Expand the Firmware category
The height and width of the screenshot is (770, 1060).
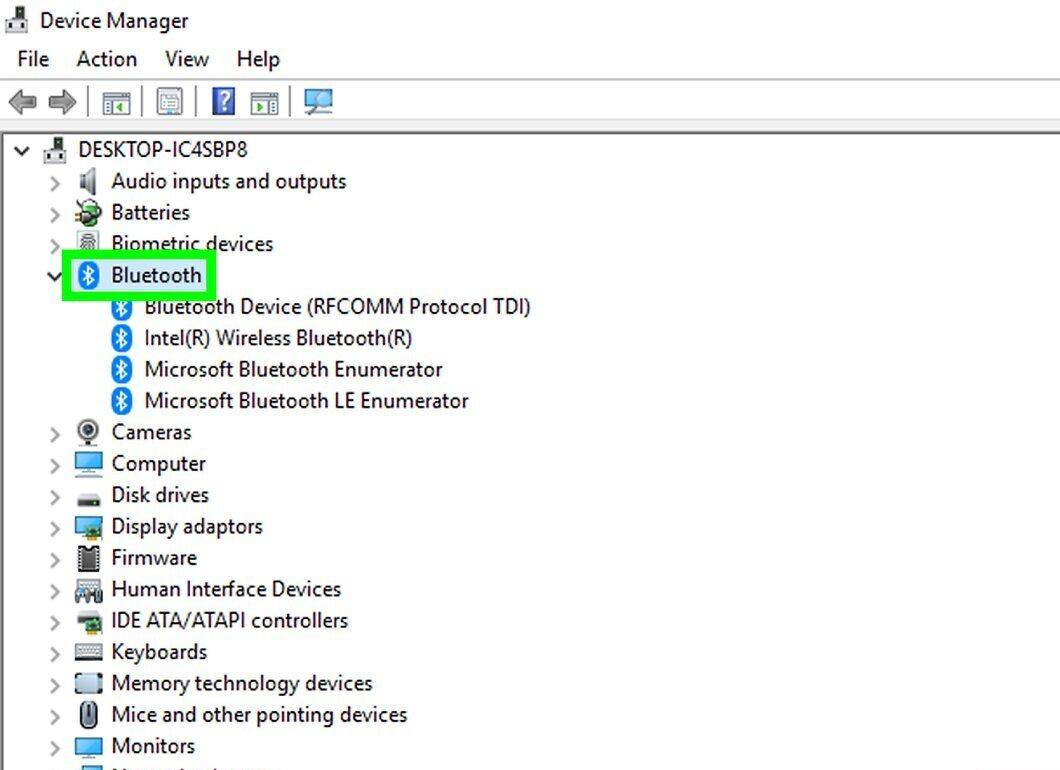point(55,559)
